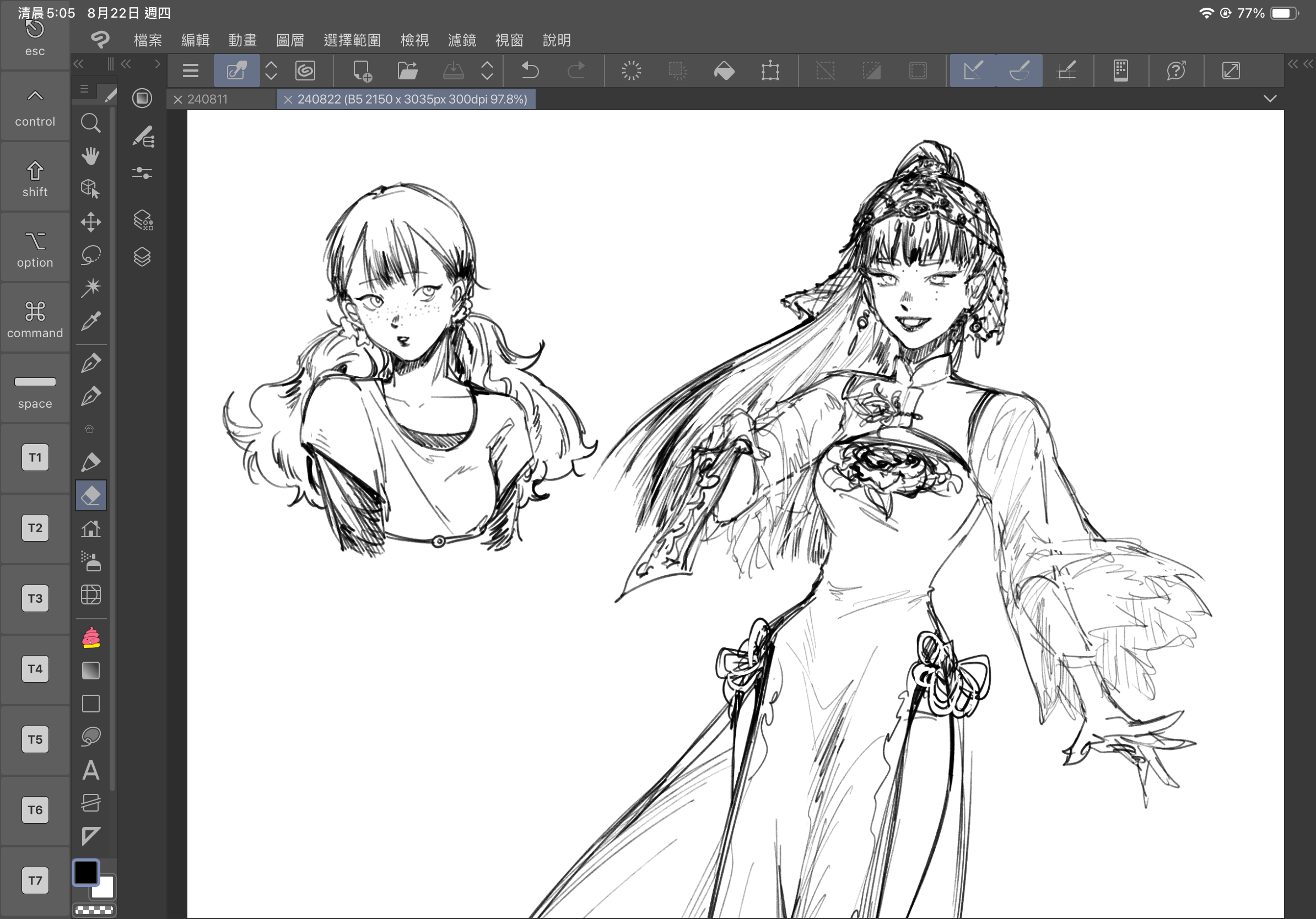Select the pink cupcake decoration tool

pos(91,637)
